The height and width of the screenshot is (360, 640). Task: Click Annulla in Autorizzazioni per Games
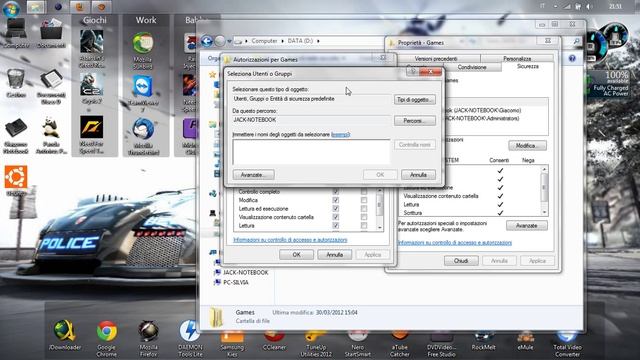(335, 255)
